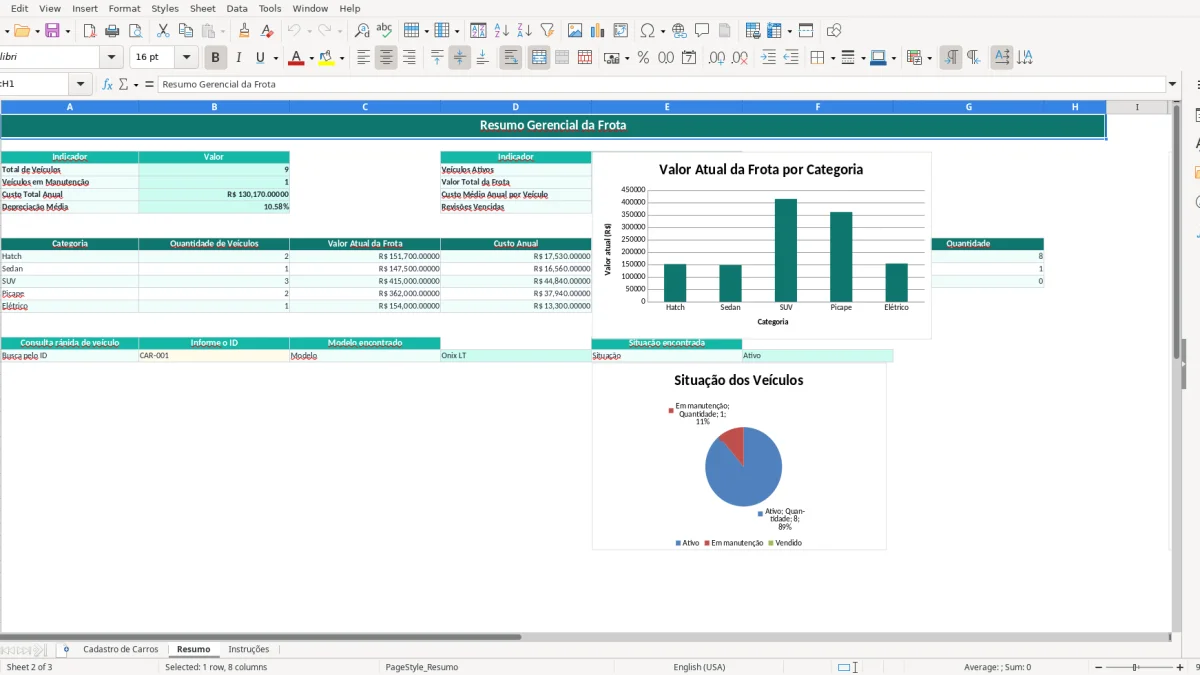The height and width of the screenshot is (675, 1200).
Task: Click the formula input field
Action: 661,84
